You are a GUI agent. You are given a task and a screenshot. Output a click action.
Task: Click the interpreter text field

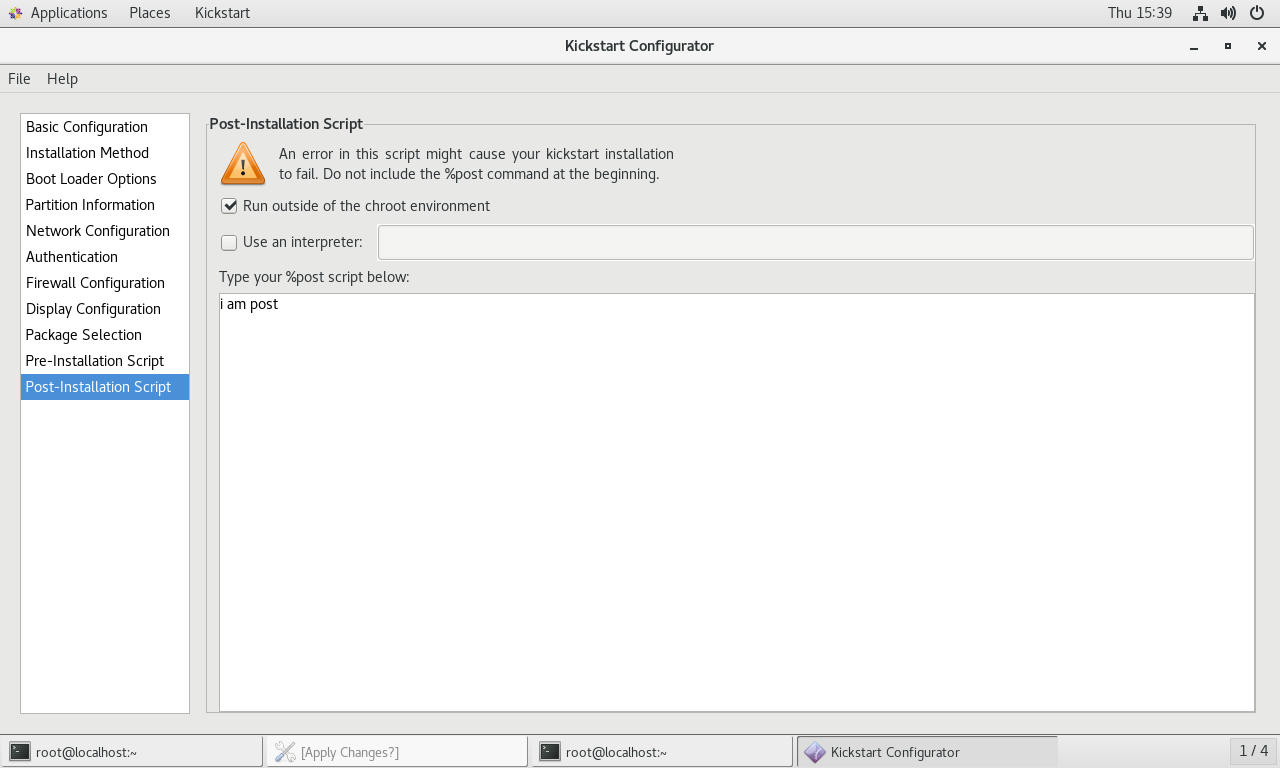815,242
